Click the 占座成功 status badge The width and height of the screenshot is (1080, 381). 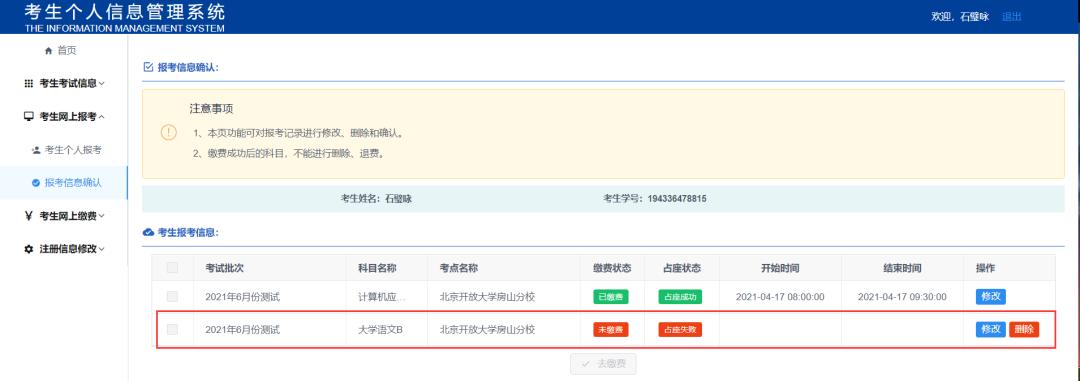(x=680, y=297)
